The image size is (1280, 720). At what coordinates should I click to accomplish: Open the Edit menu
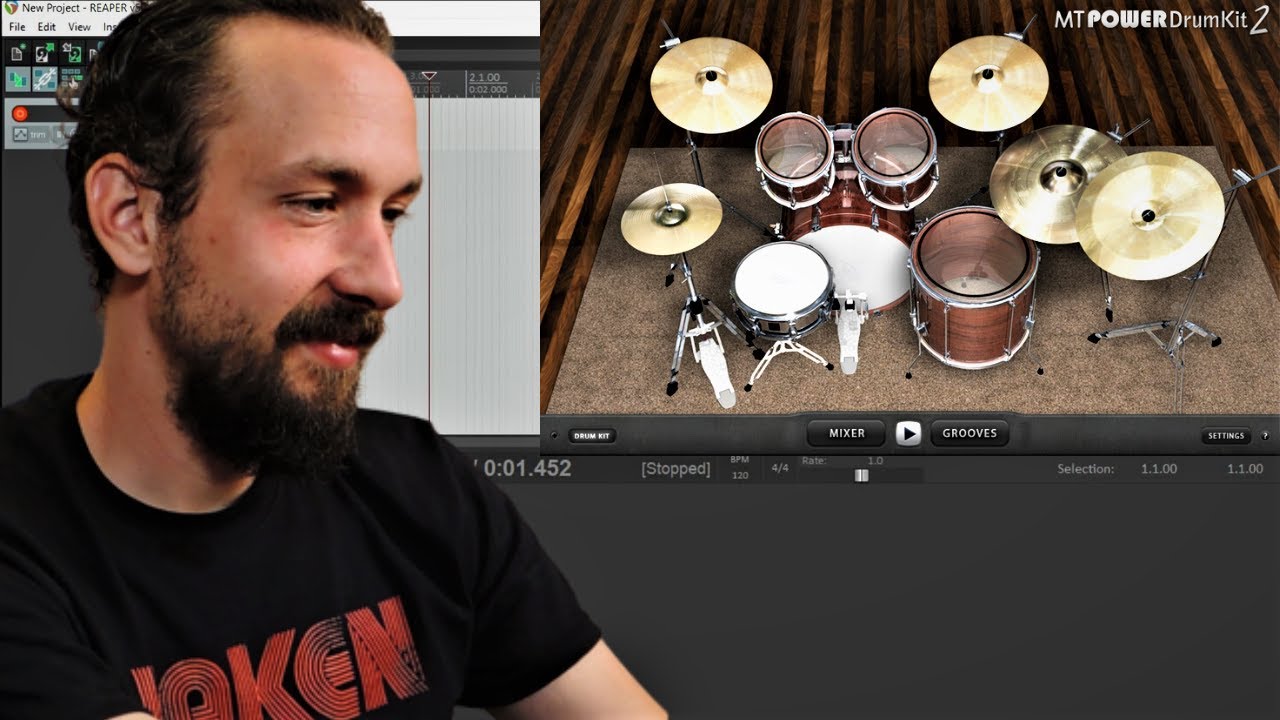[47, 27]
